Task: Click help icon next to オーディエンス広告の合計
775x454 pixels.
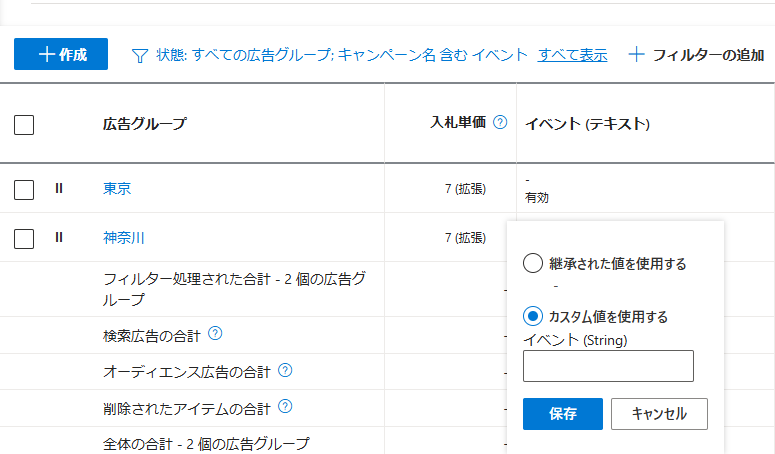Action: pyautogui.click(x=285, y=371)
